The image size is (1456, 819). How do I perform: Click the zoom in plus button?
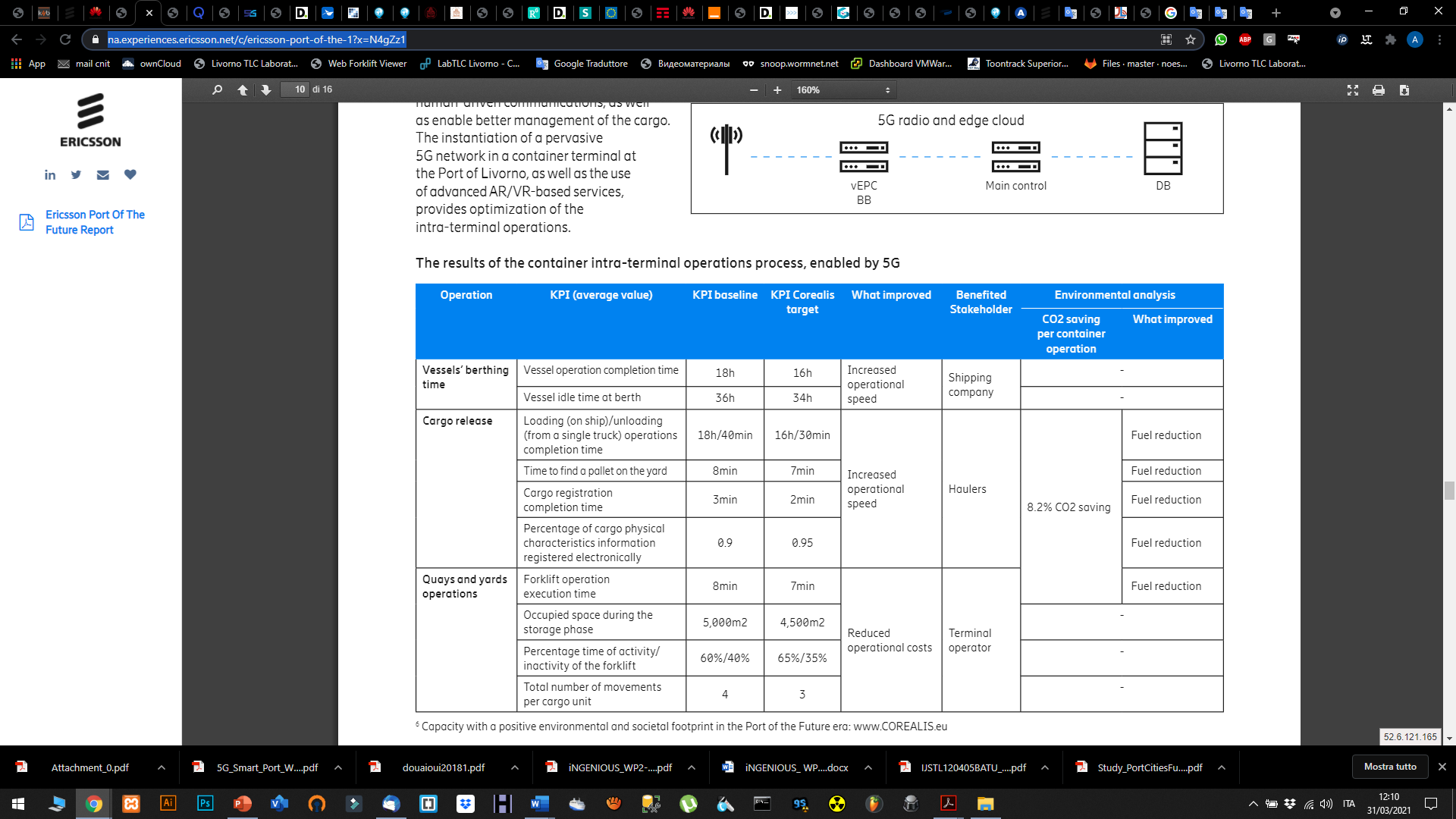click(x=777, y=89)
